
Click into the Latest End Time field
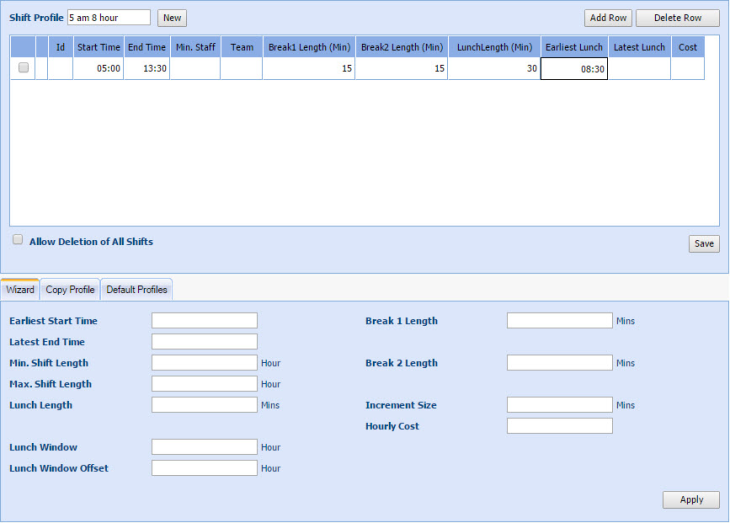pos(204,342)
